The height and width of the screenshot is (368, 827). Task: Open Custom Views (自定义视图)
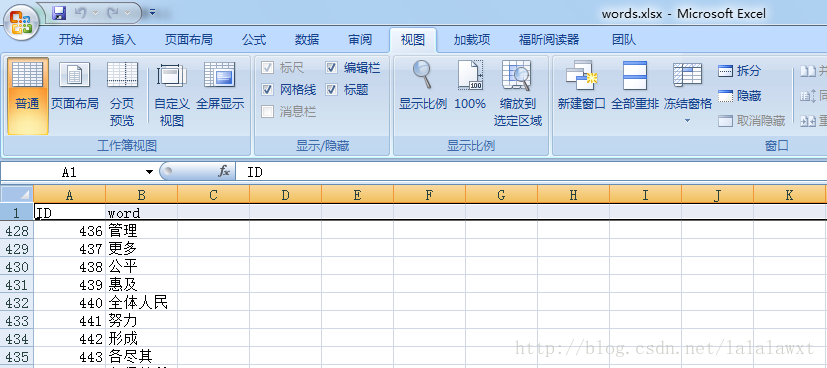coord(172,94)
